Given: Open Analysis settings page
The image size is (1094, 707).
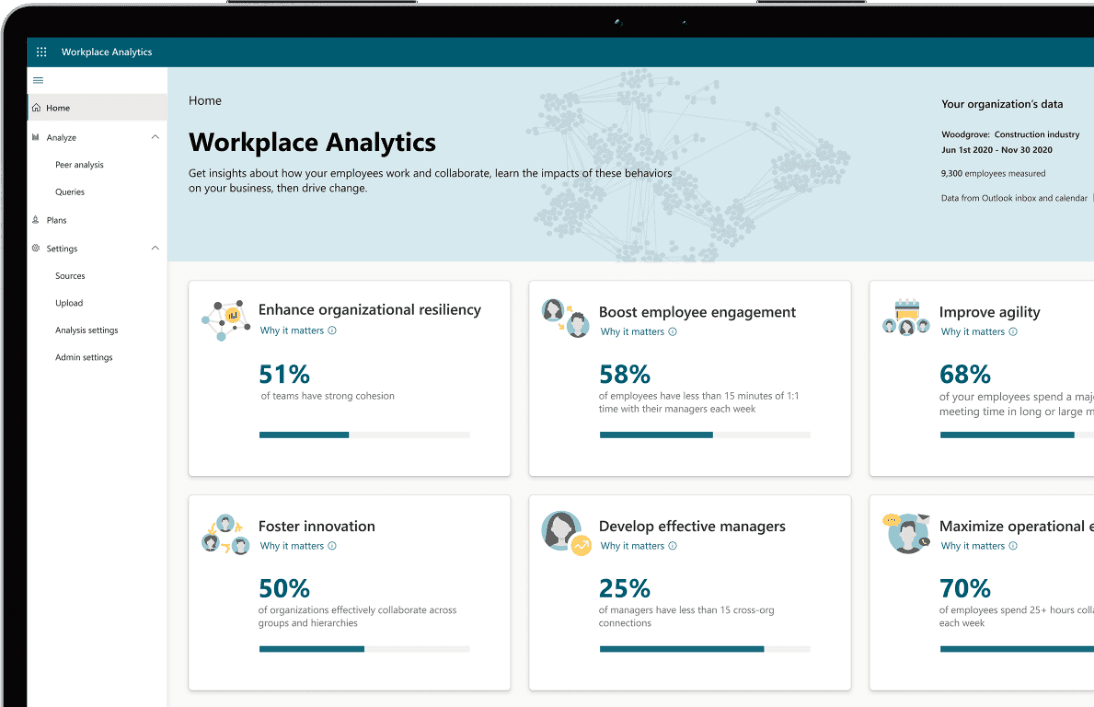Looking at the screenshot, I should tap(87, 330).
